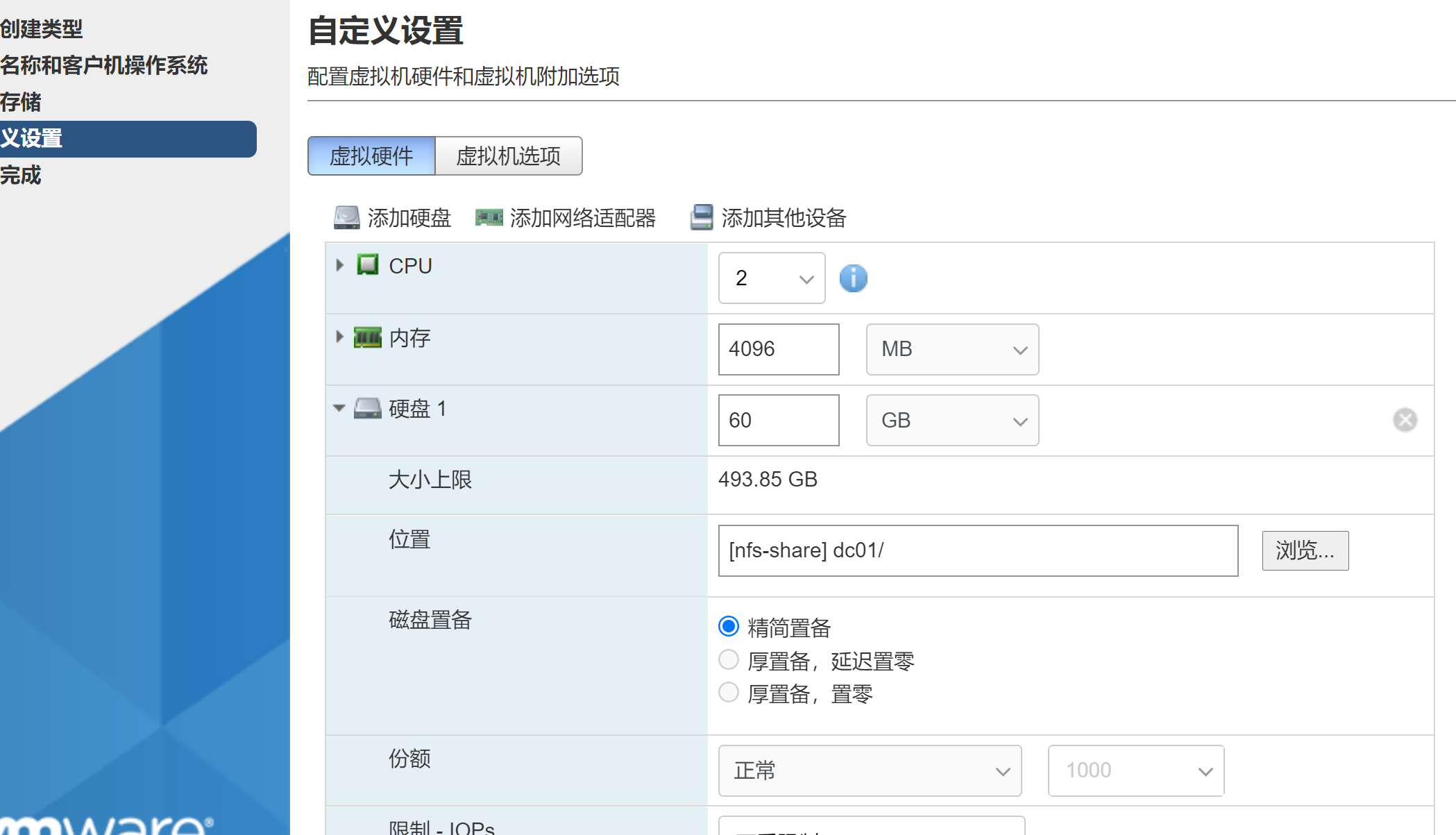Click the Add hard disk icon
Screen dimensions: 1456x835
346,217
